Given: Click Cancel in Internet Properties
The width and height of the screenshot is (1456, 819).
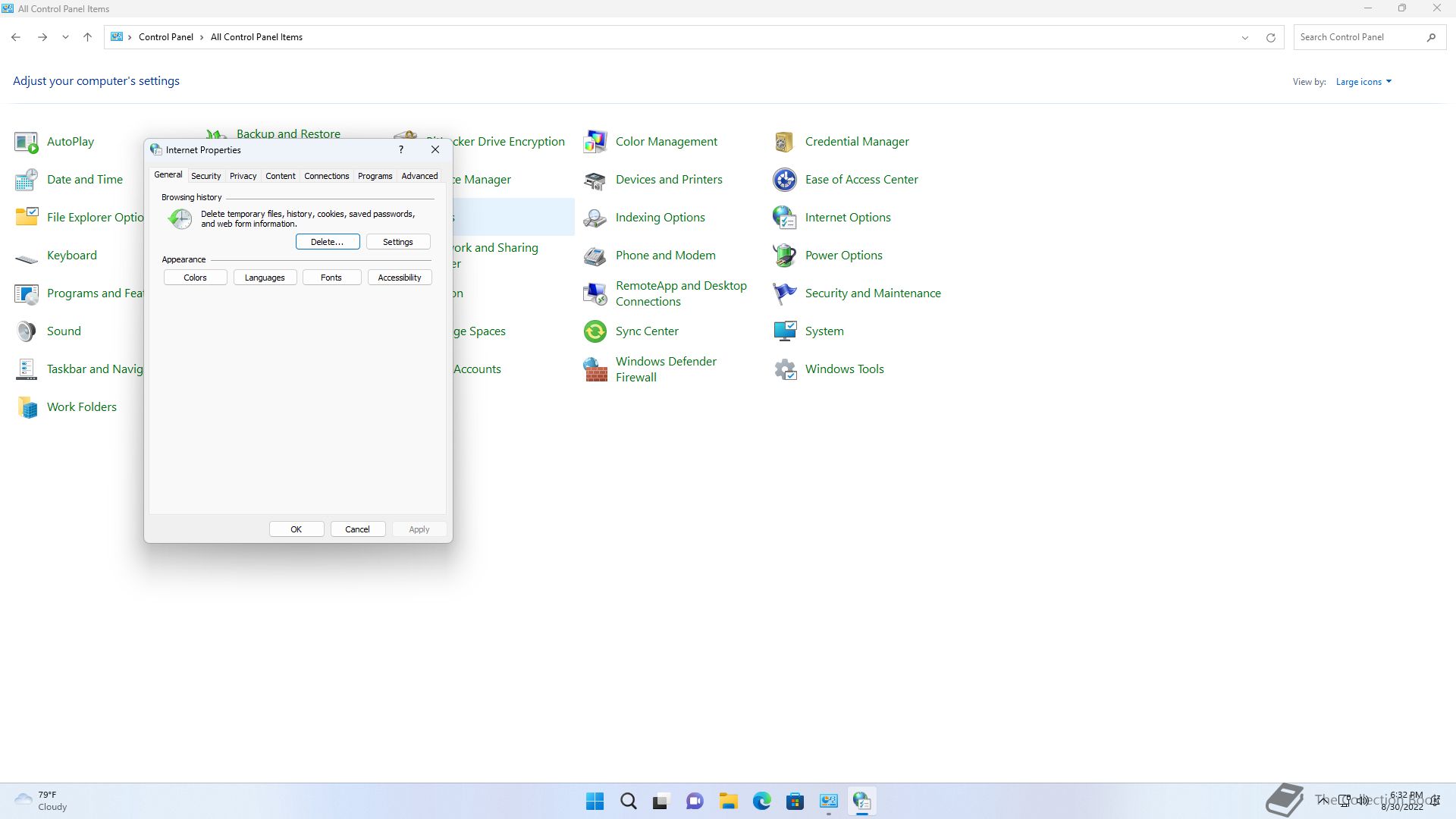Looking at the screenshot, I should pos(358,529).
